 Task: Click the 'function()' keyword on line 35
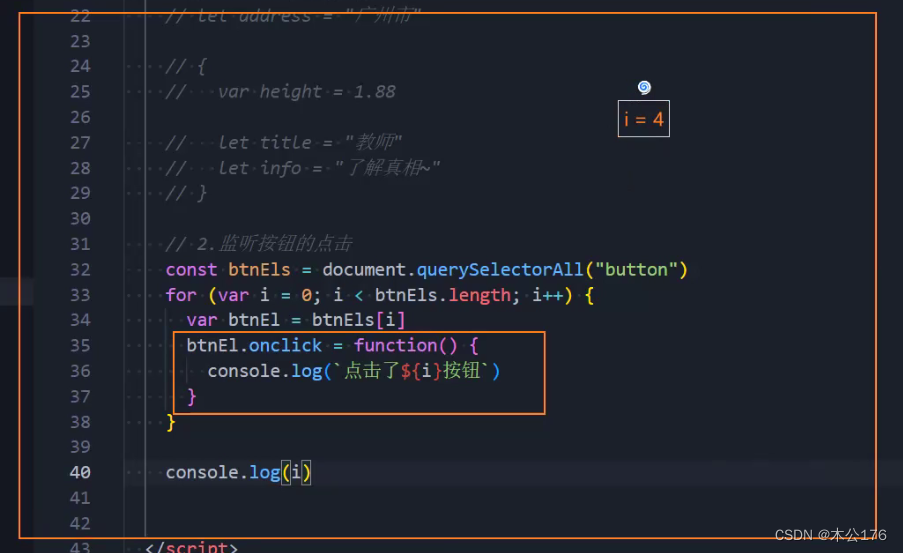(405, 346)
